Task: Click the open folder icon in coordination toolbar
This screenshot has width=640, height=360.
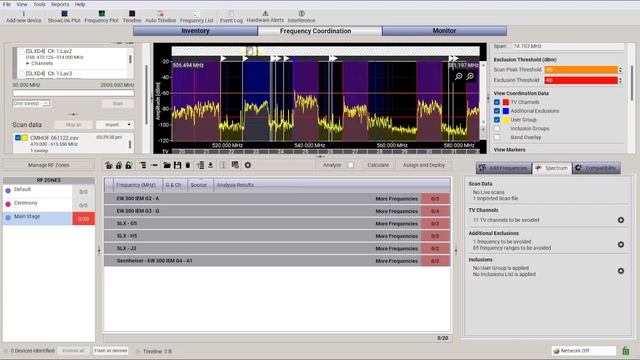Action: [x=167, y=165]
